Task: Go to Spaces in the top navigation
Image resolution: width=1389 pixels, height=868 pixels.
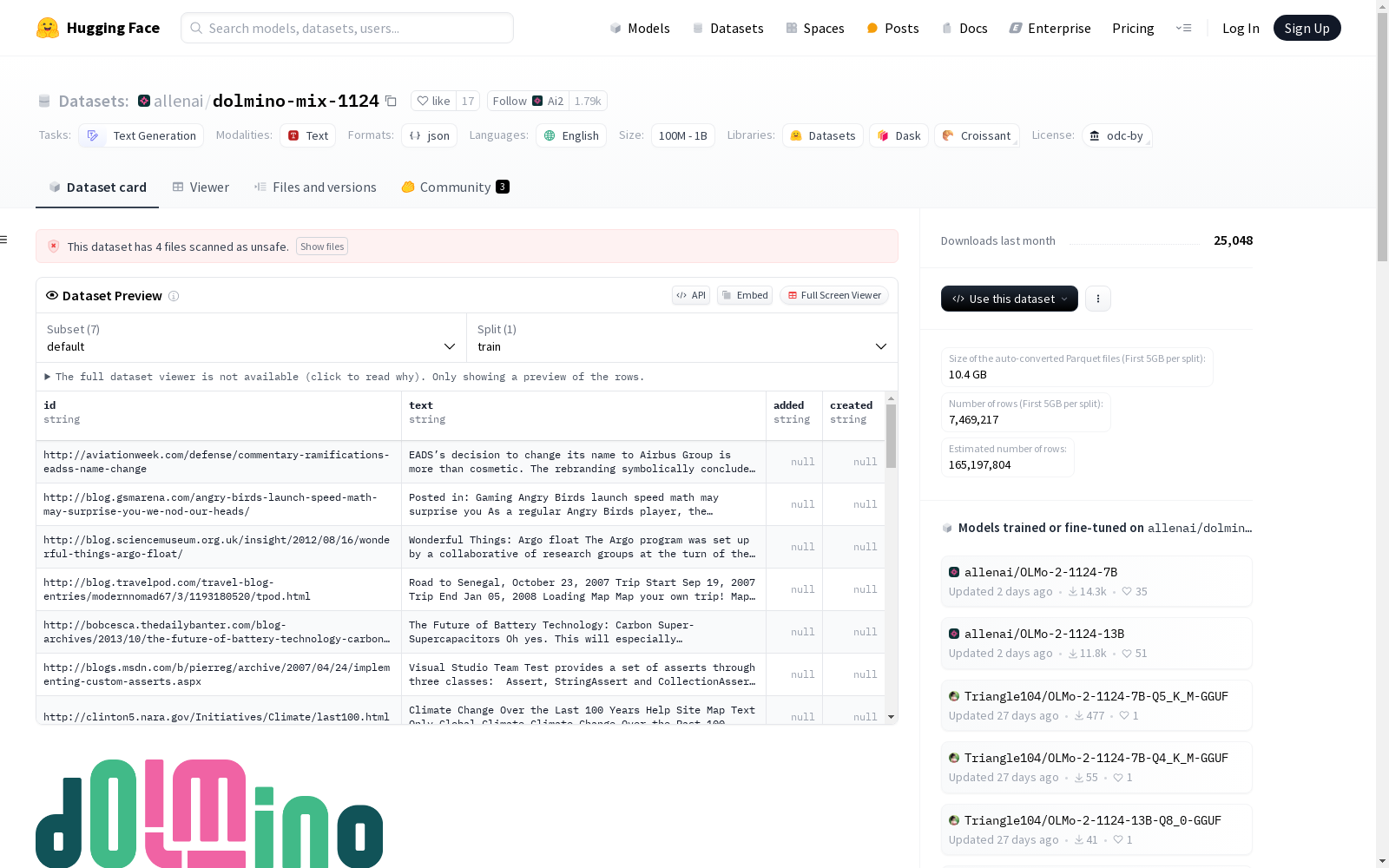Action: 815,28
